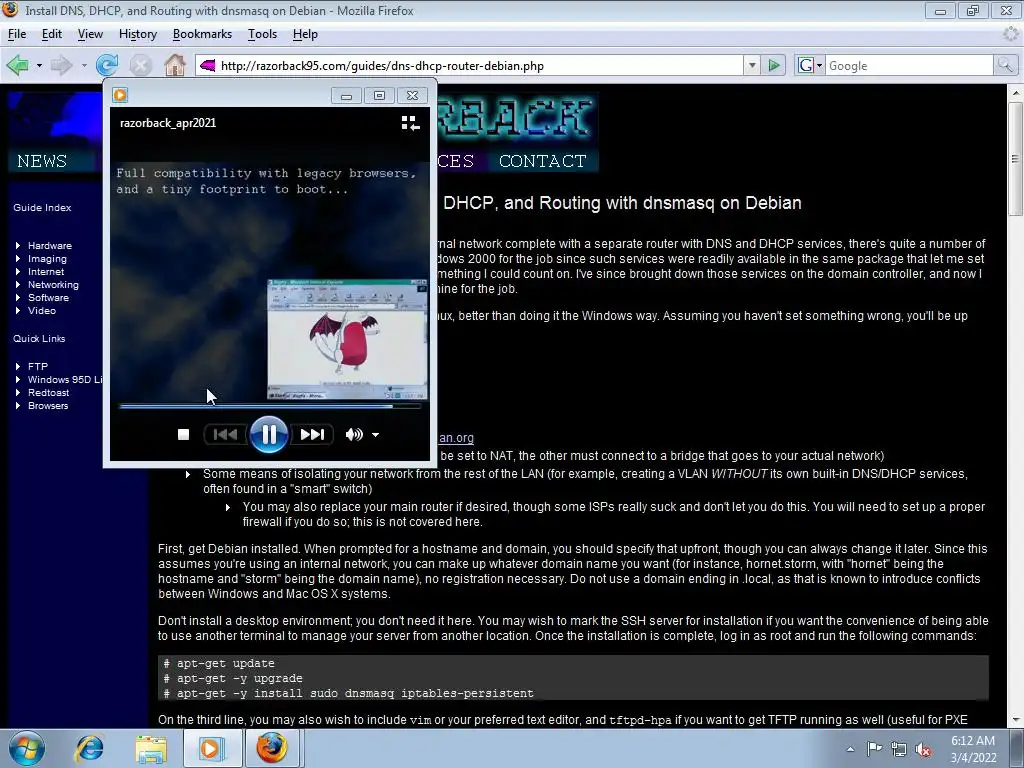Click the muted volume tray icon
The image size is (1024, 768).
[x=923, y=750]
